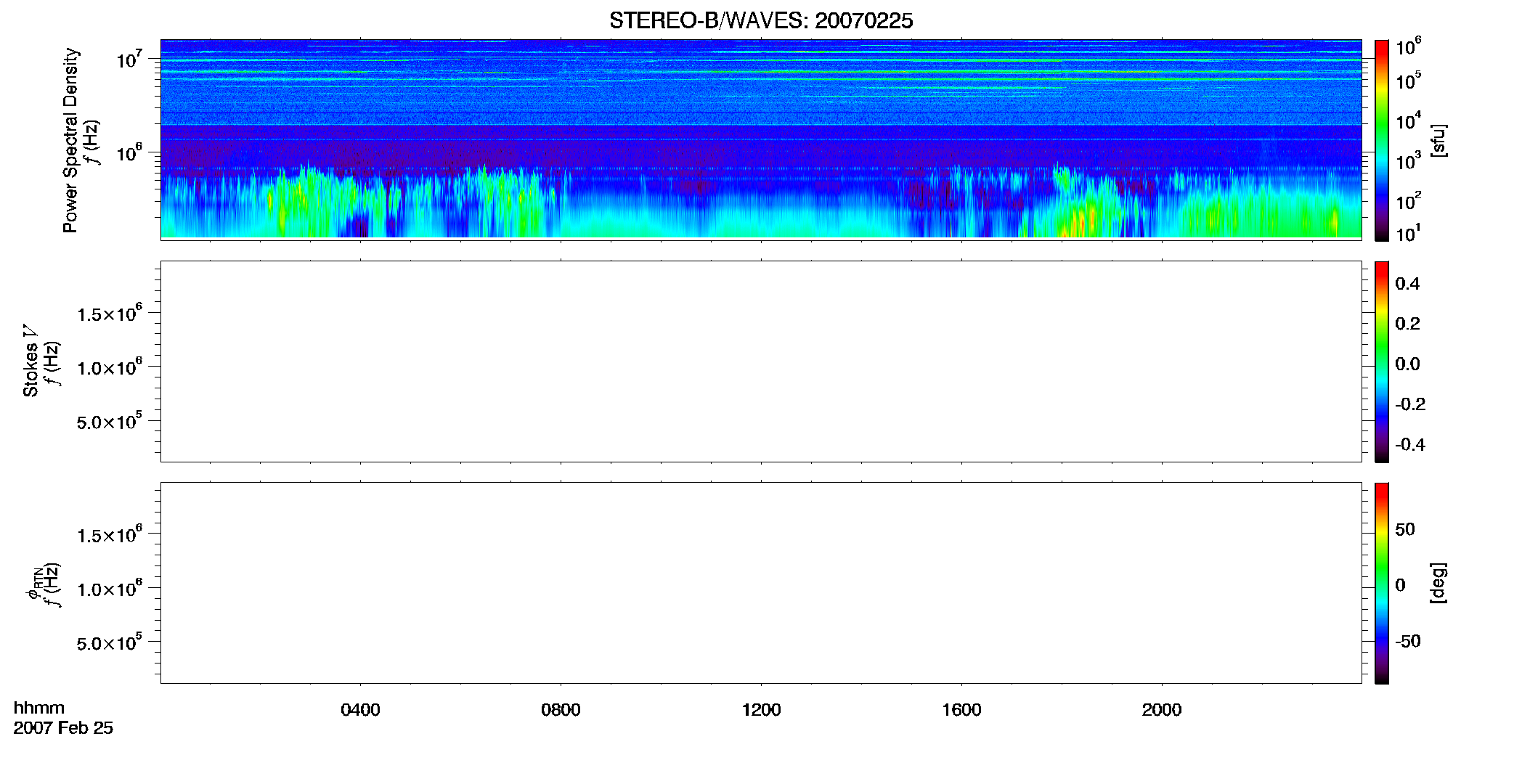Screen dimensions: 1522x784
Task: Click the Power Spectral Density axis label
Action: tap(70, 140)
